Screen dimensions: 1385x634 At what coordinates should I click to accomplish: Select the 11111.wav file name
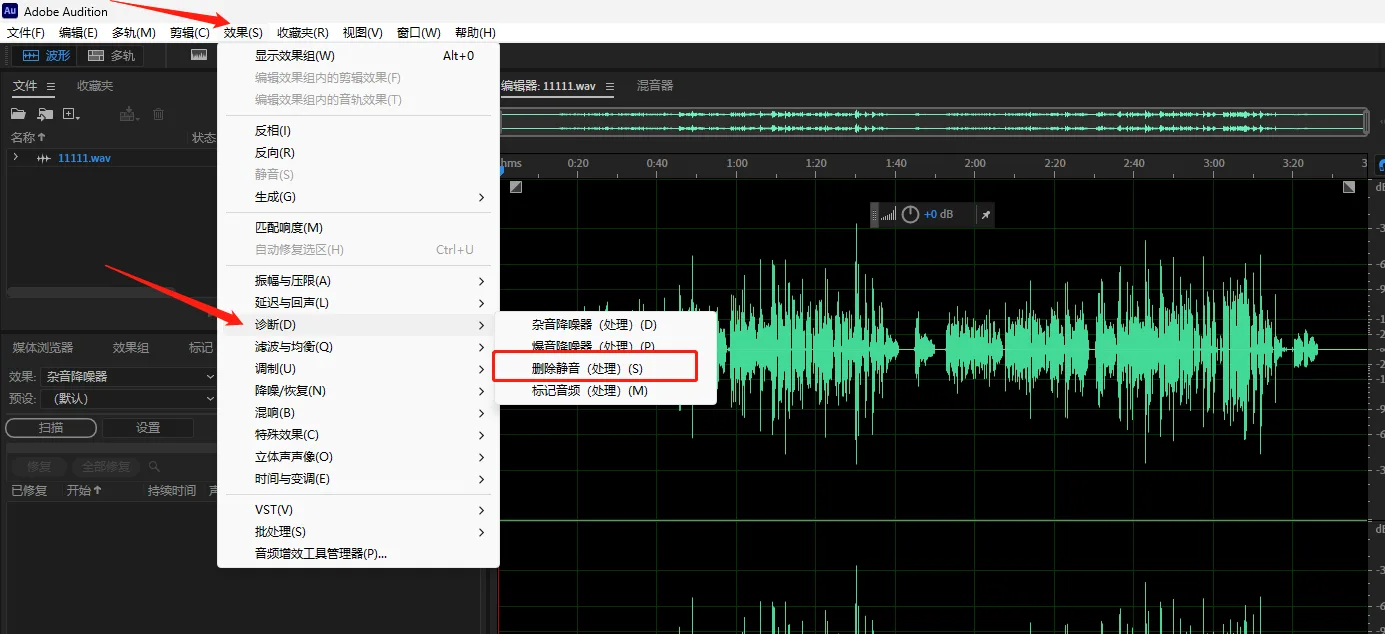point(84,158)
